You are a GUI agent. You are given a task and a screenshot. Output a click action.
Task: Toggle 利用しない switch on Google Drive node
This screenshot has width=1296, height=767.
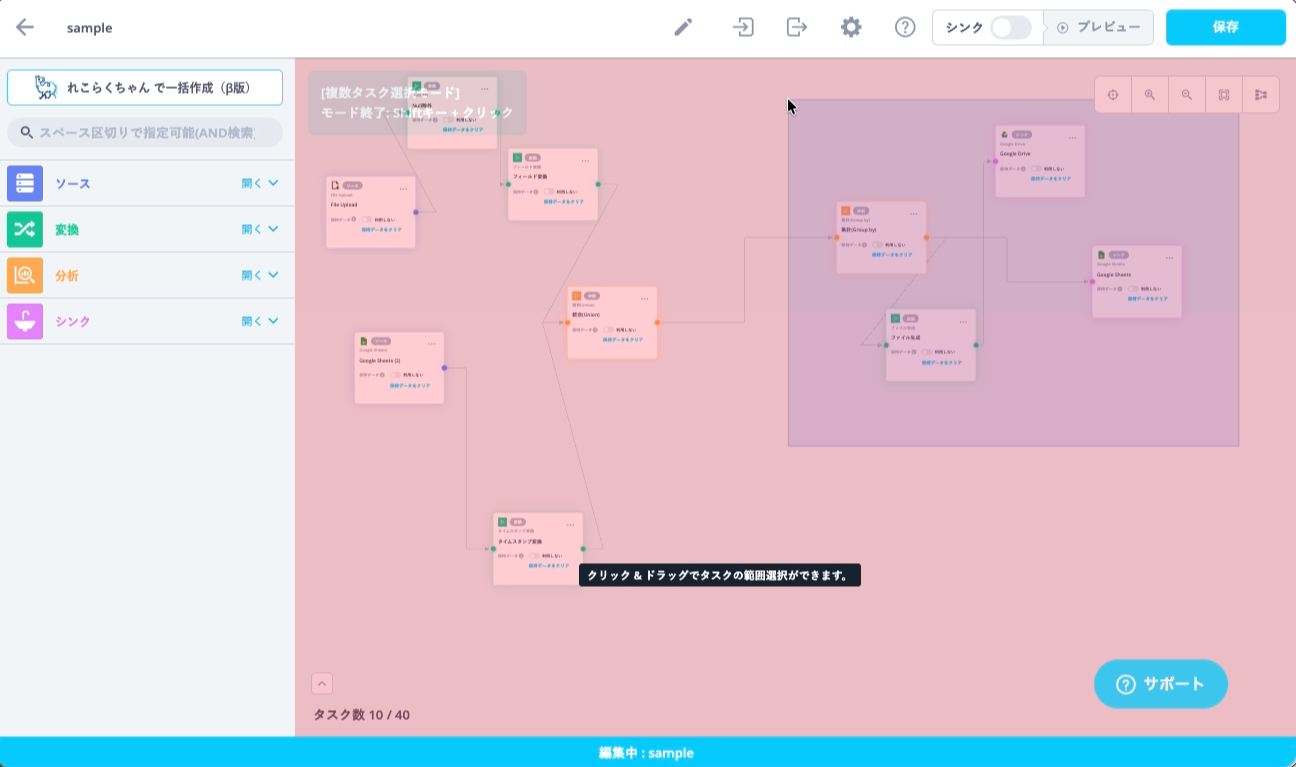(1036, 168)
